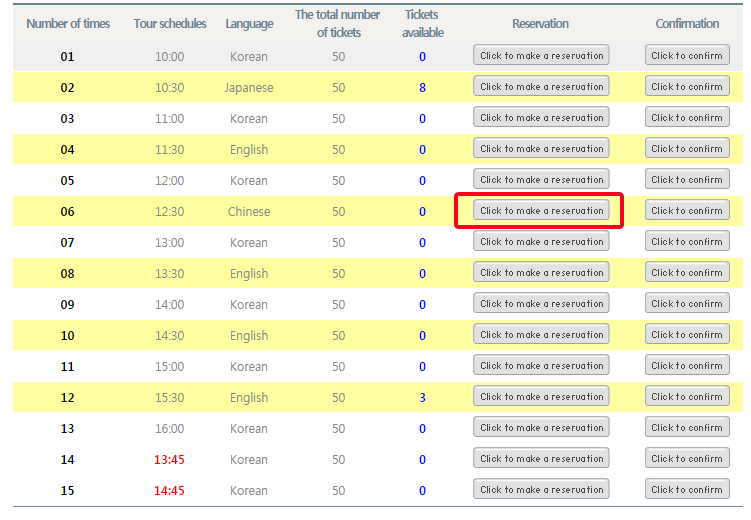Make a reservation for 13:30 English tour
Screen dimensions: 751x520
[541, 272]
